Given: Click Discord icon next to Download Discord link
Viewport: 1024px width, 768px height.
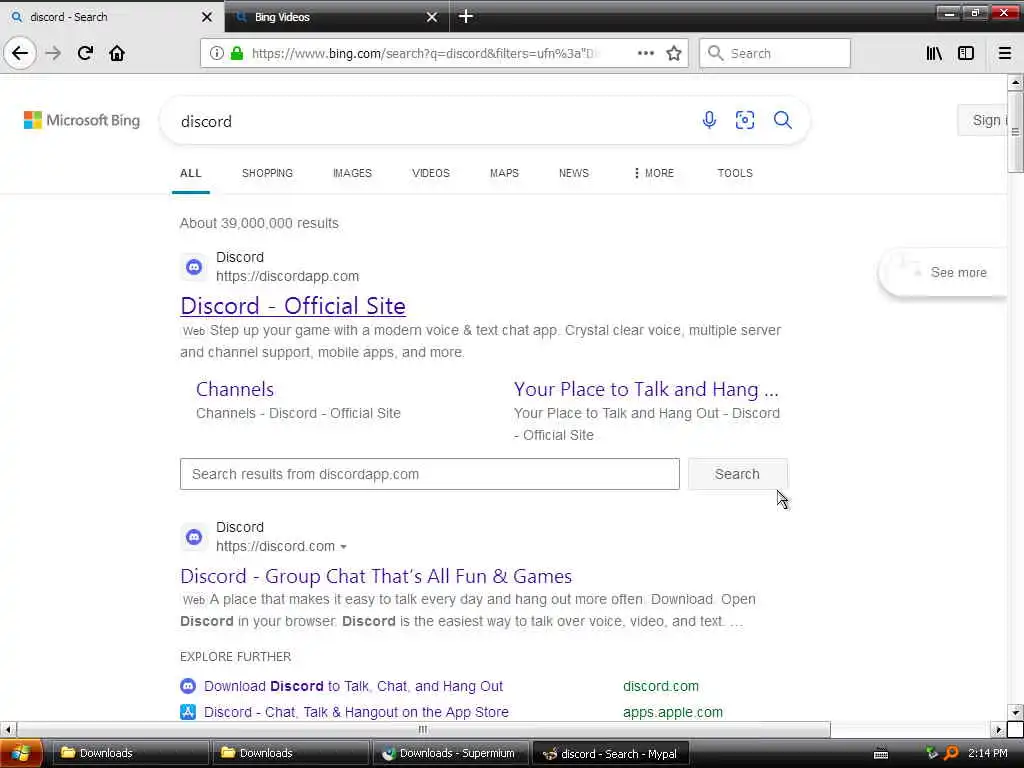Looking at the screenshot, I should tap(188, 686).
